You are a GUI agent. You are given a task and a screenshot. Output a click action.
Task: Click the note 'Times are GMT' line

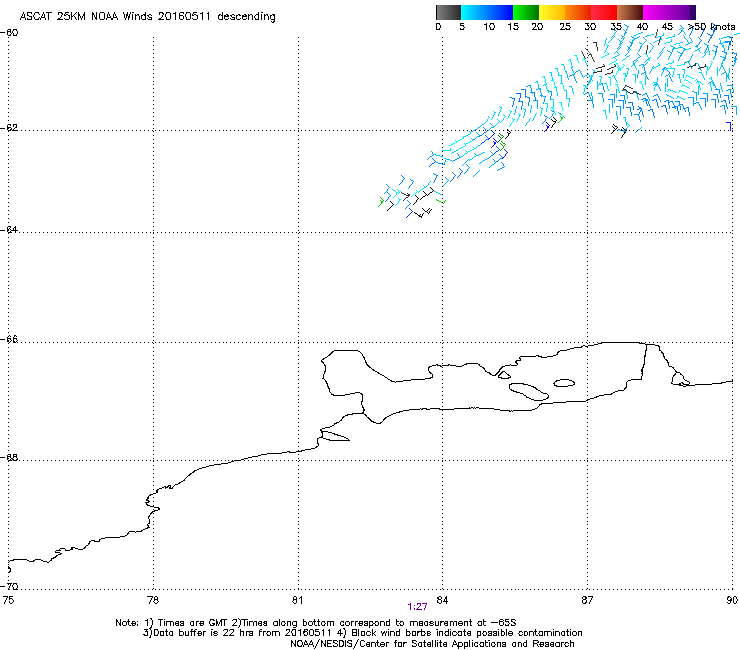tap(316, 623)
